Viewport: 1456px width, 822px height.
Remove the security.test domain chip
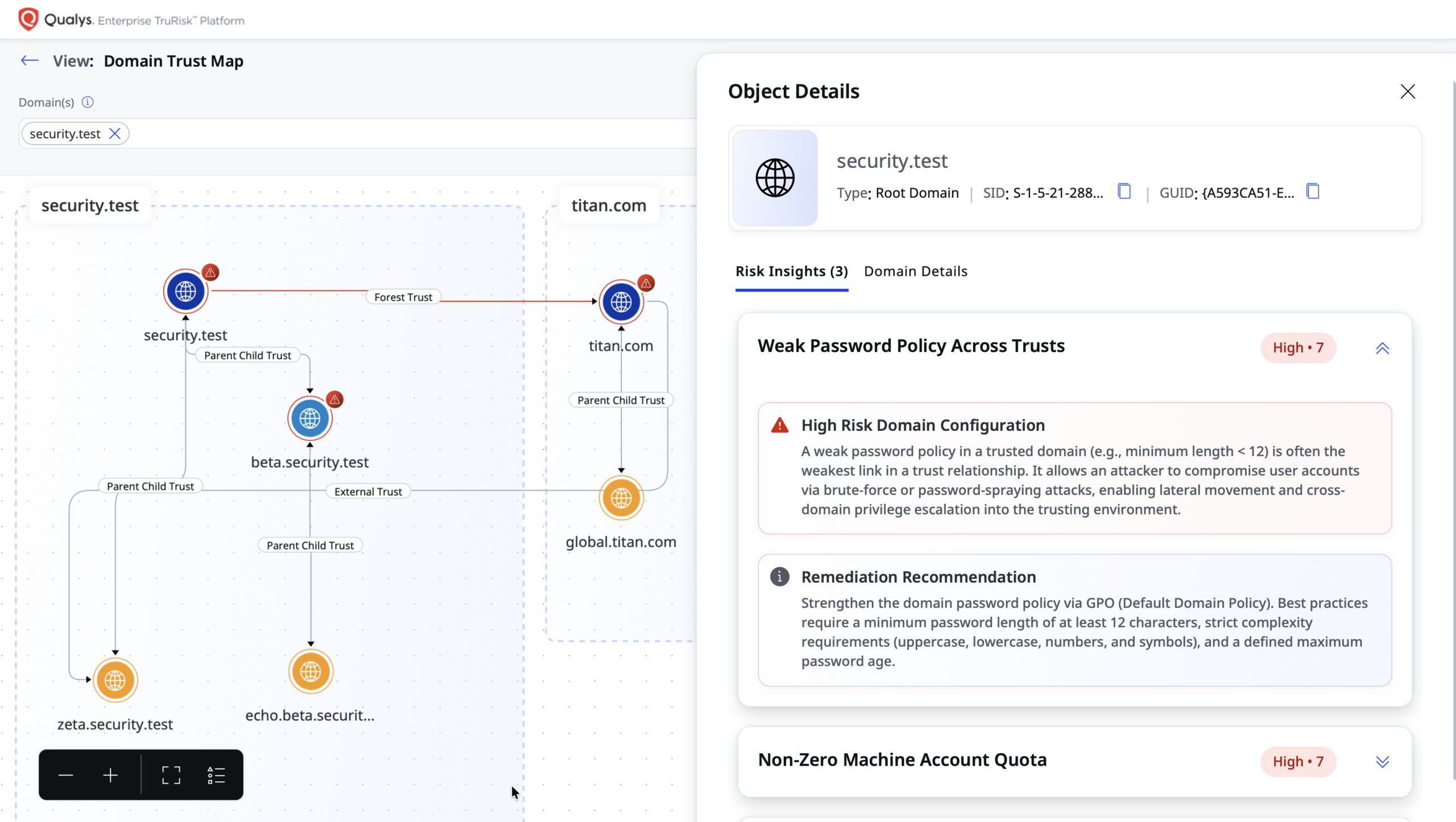(x=115, y=134)
